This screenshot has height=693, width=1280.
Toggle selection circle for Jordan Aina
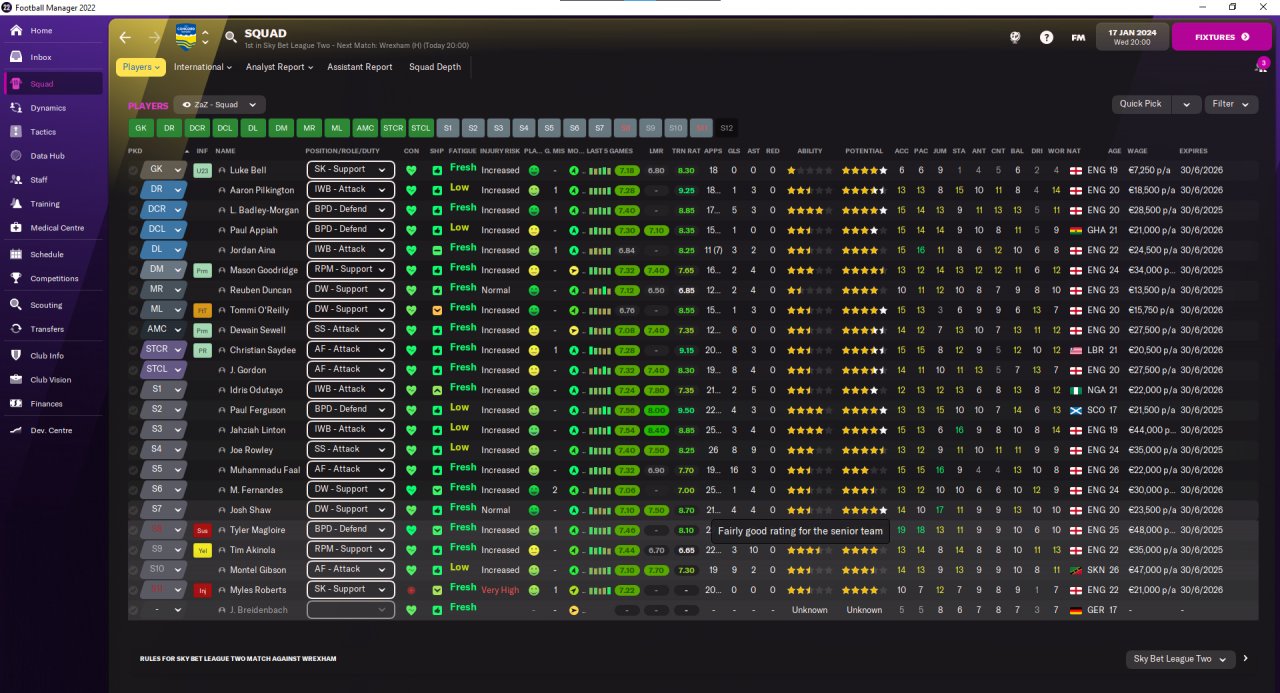point(134,250)
